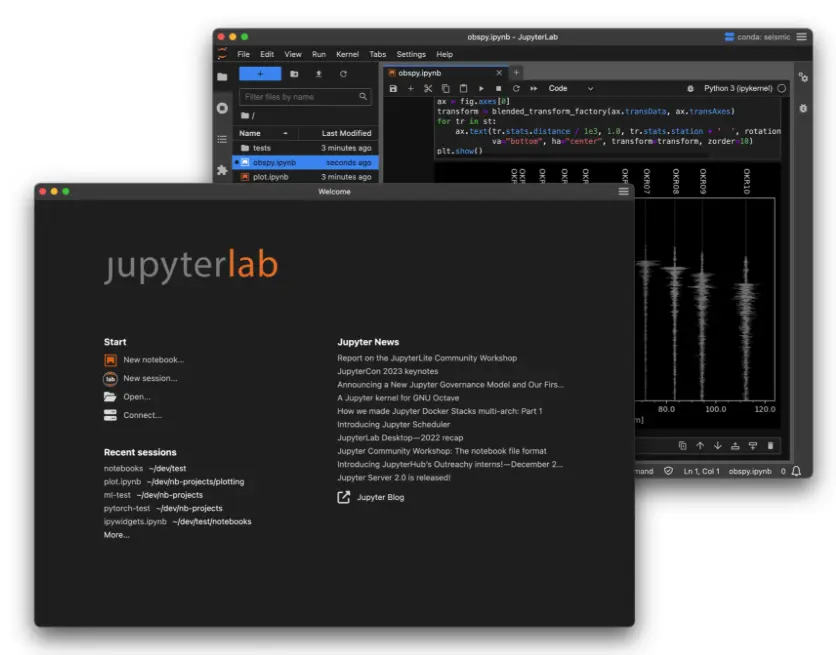The width and height of the screenshot is (836, 655).
Task: Refresh the file browser list
Action: click(x=343, y=74)
